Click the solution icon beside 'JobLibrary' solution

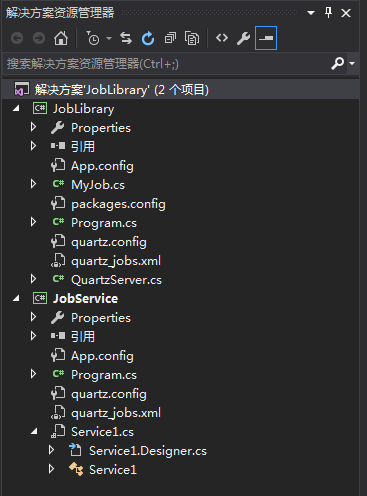coord(22,89)
